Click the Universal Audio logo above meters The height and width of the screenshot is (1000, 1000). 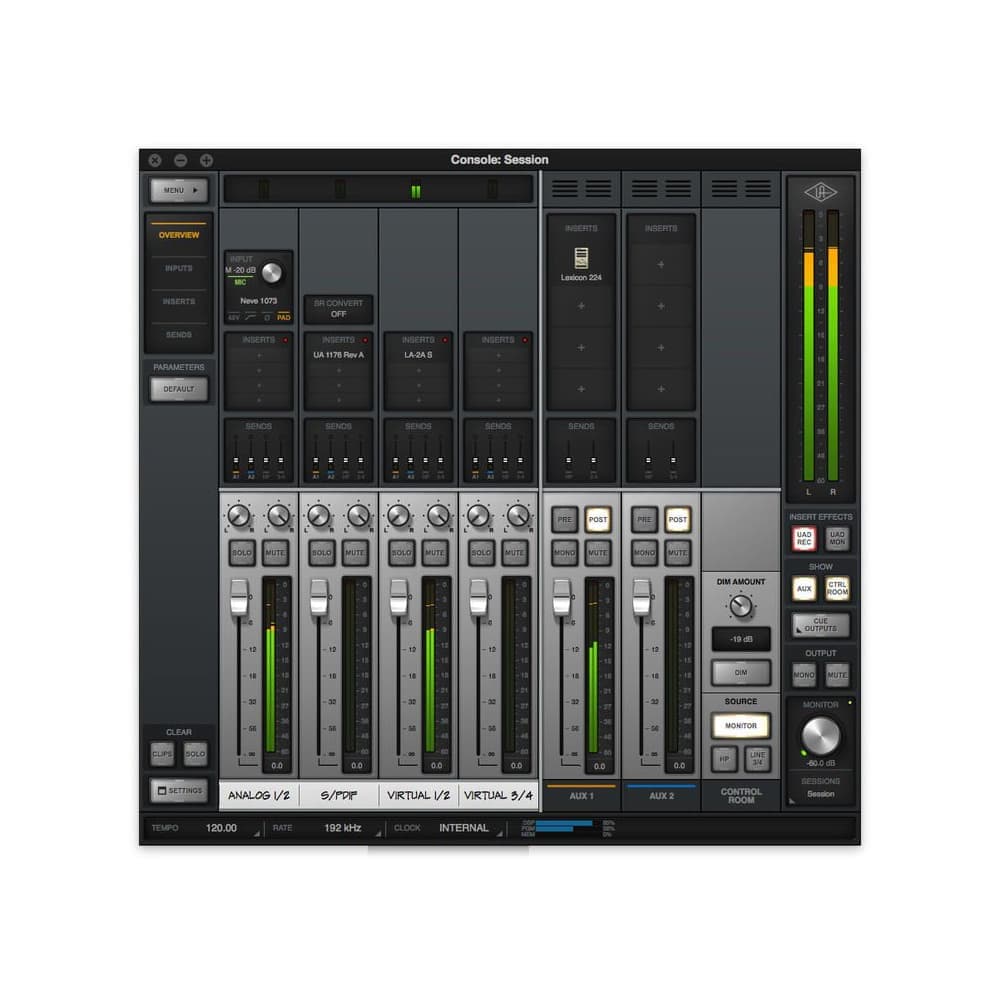pos(820,192)
